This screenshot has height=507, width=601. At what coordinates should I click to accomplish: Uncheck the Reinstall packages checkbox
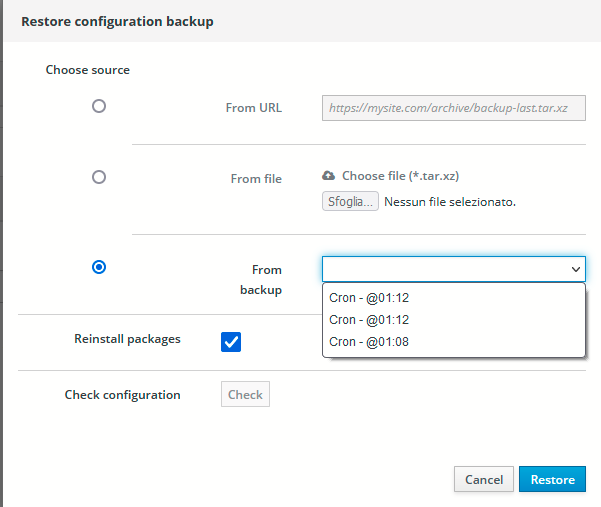tap(231, 342)
